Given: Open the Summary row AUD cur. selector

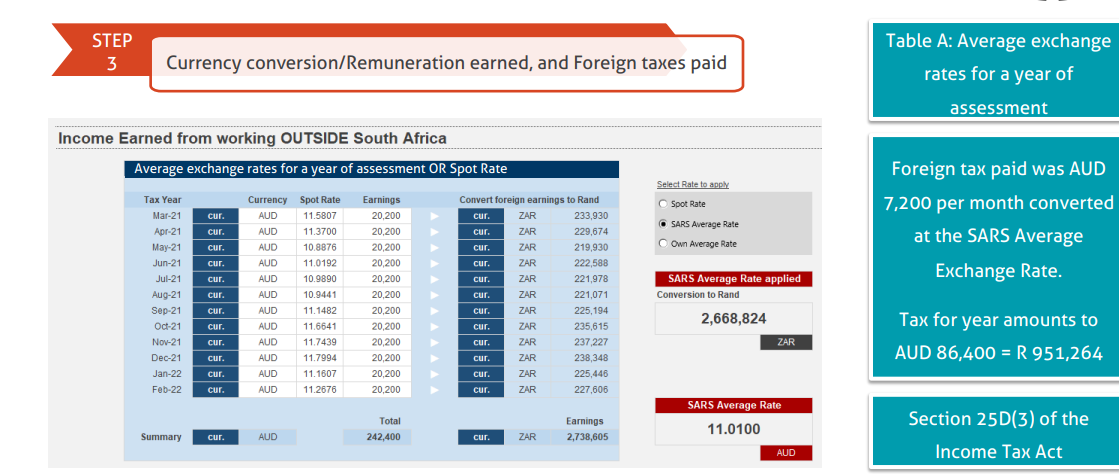Looking at the screenshot, I should (215, 437).
